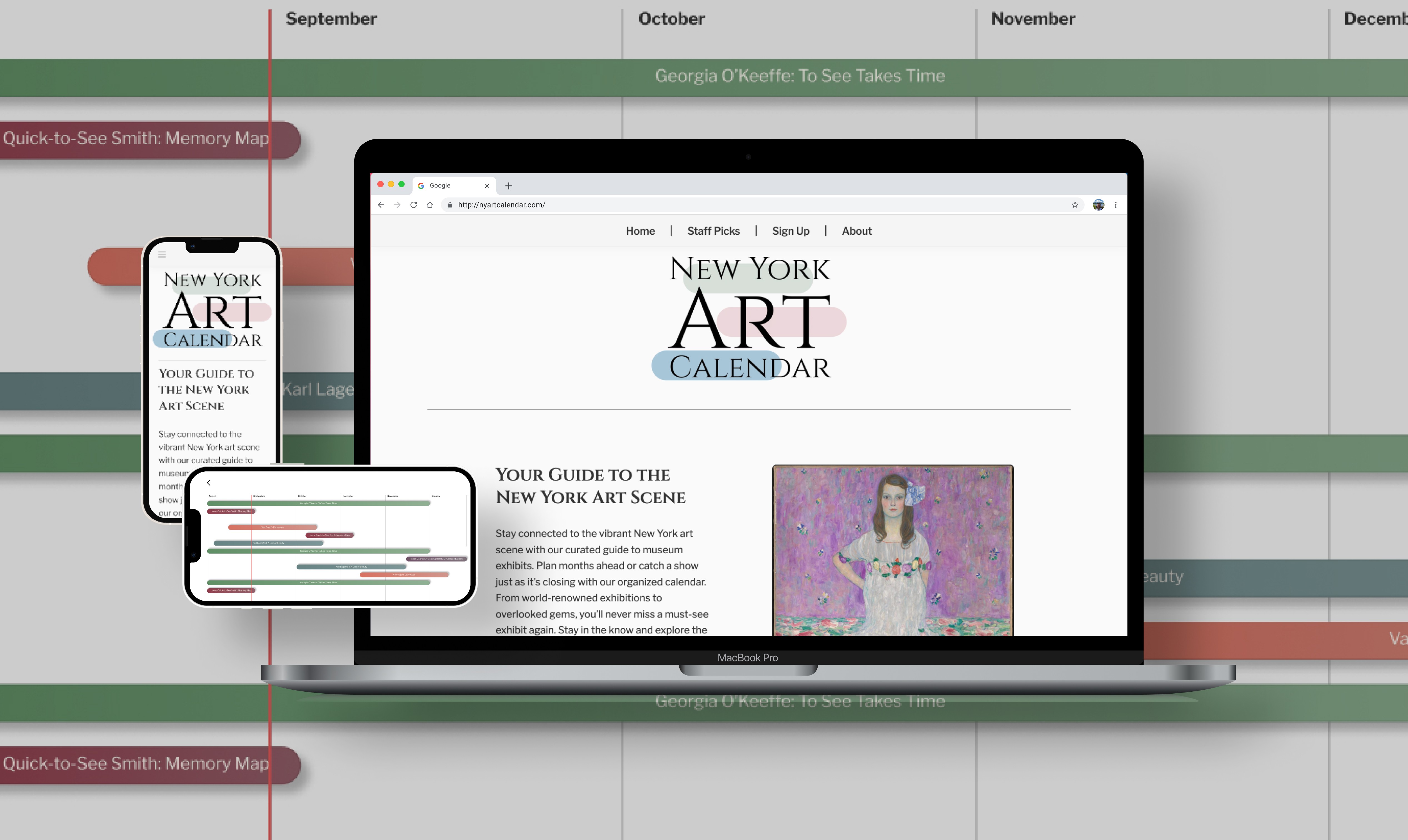Close the Google browser tab

click(x=487, y=186)
